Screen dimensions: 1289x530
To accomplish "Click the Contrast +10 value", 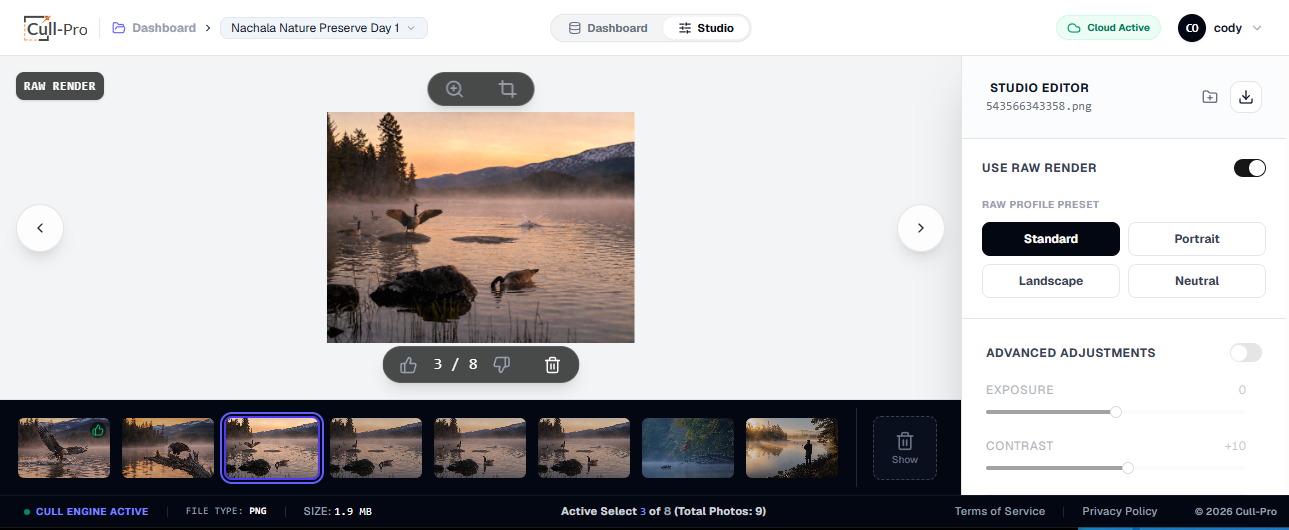I will point(1235,446).
